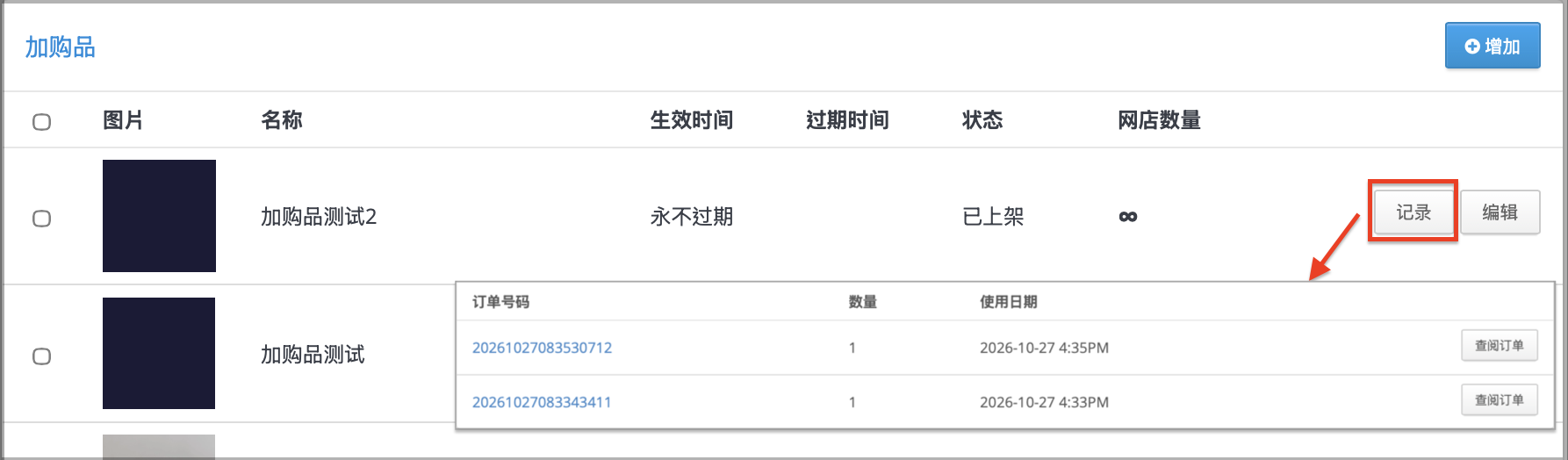Click the 使用日期 popup column header
Screen dimensions: 1568x460
click(1008, 302)
